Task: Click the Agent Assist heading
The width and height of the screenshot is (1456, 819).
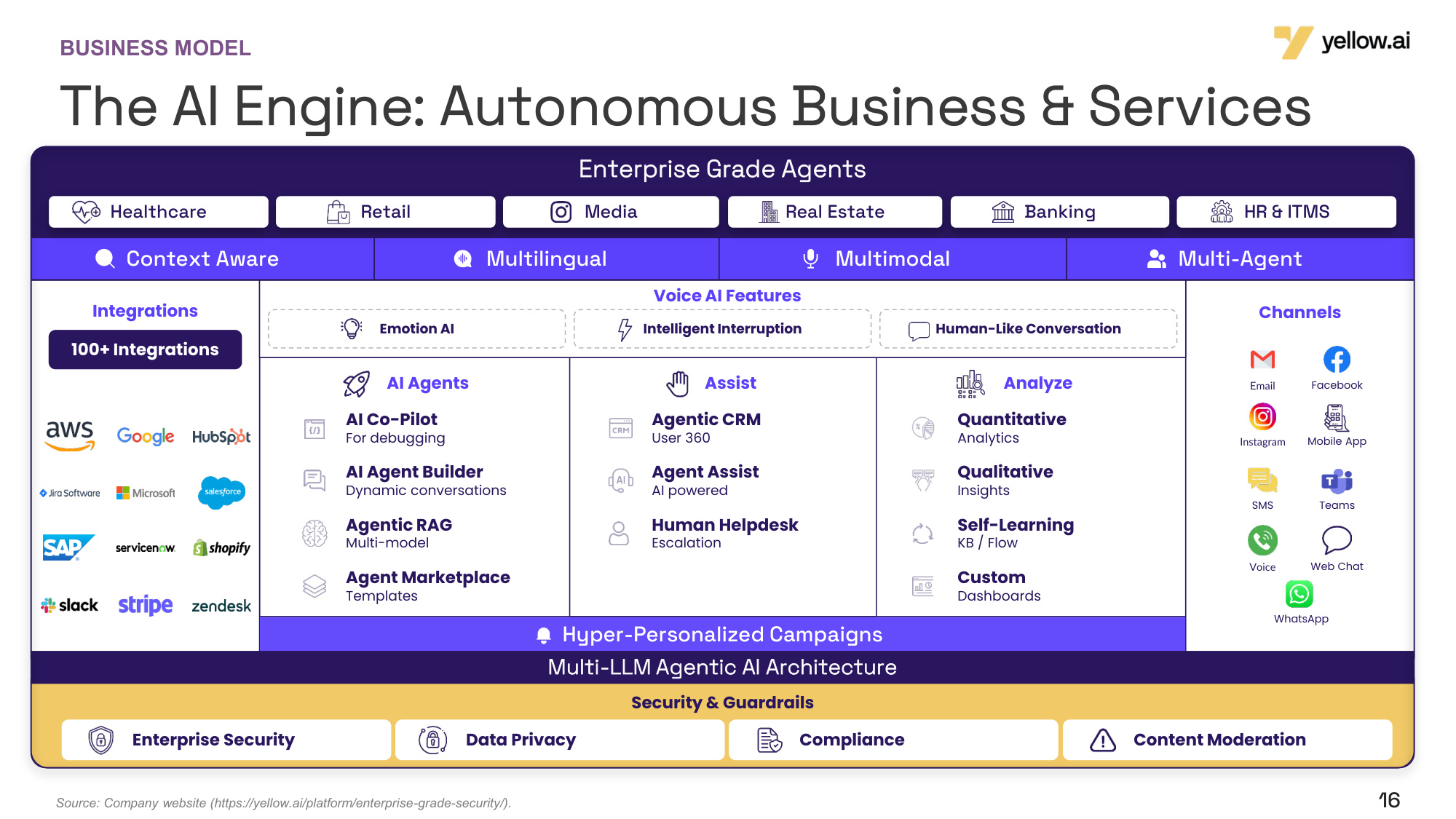Action: point(705,472)
